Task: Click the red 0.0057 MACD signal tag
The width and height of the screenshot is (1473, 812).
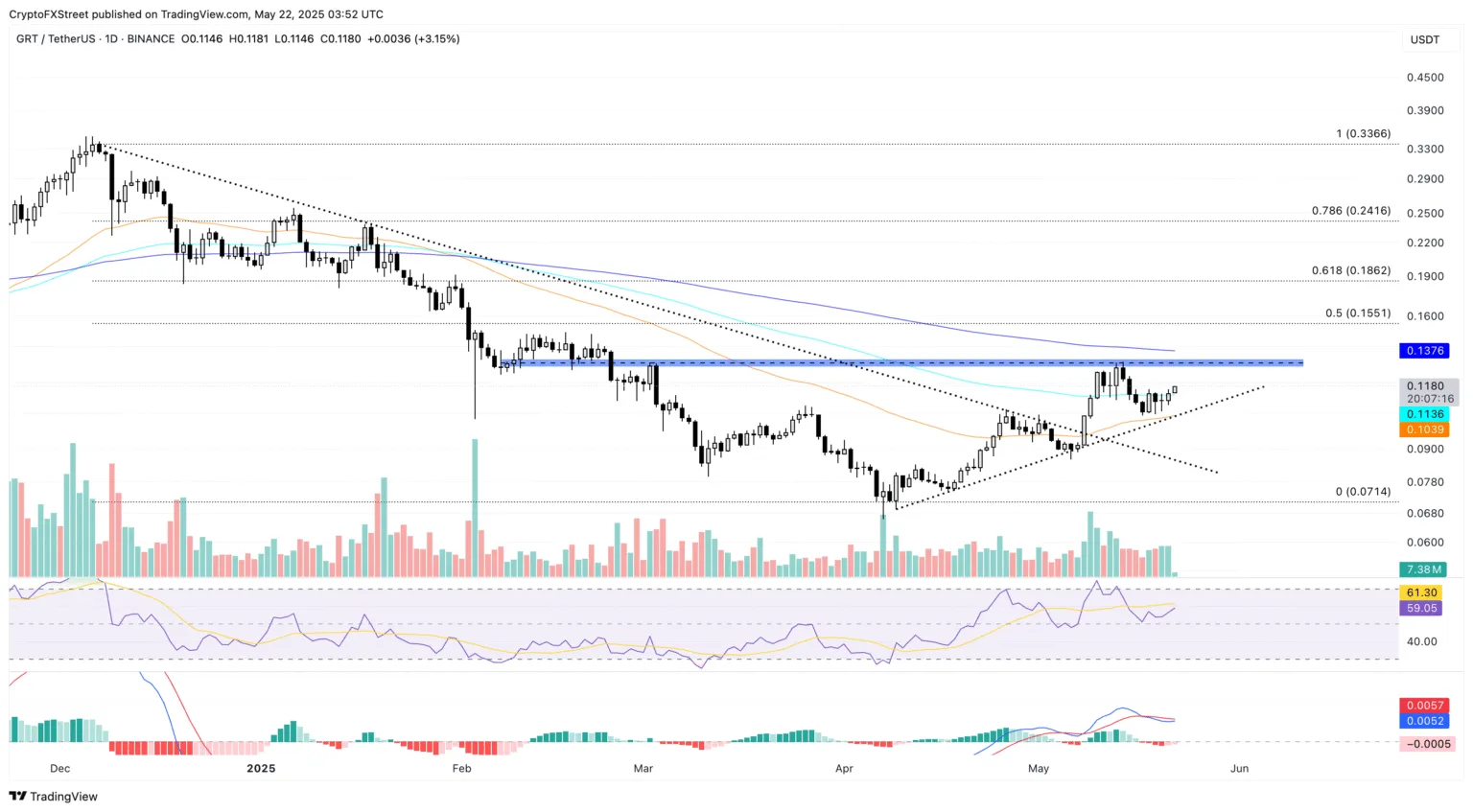Action: click(x=1424, y=706)
